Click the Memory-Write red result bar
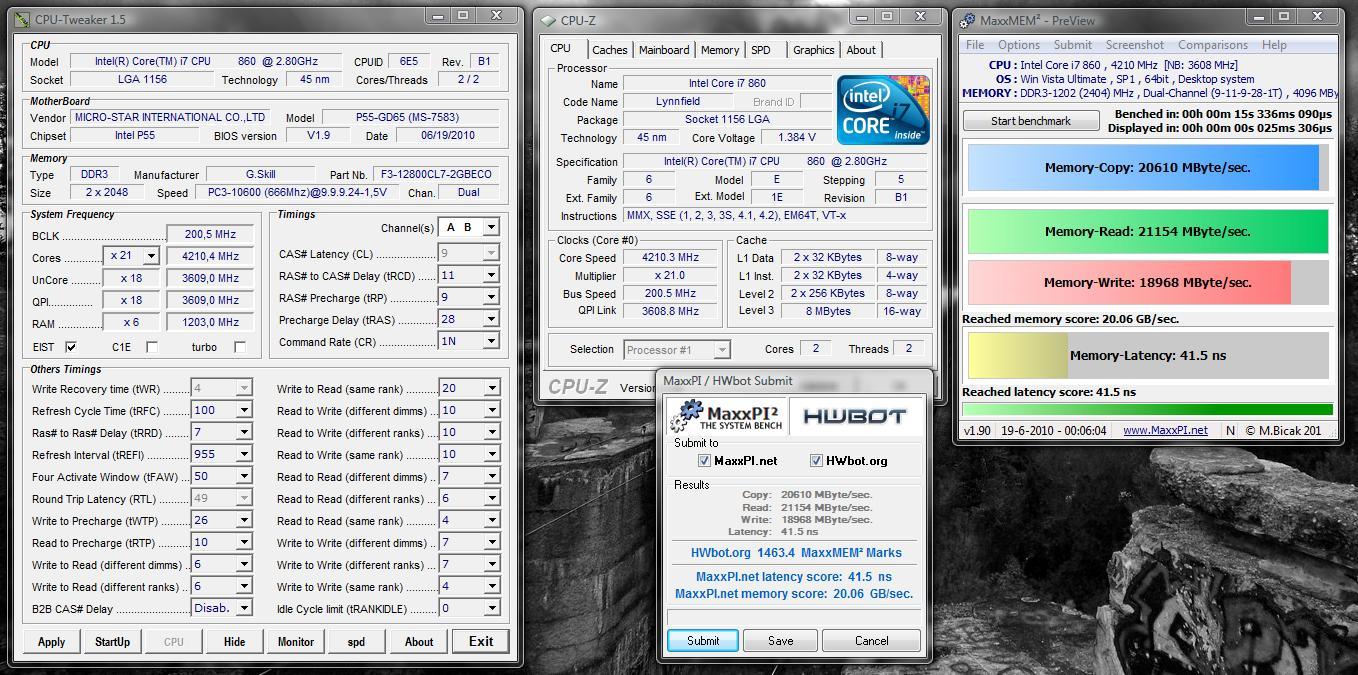The width and height of the screenshot is (1358, 675). 1148,282
